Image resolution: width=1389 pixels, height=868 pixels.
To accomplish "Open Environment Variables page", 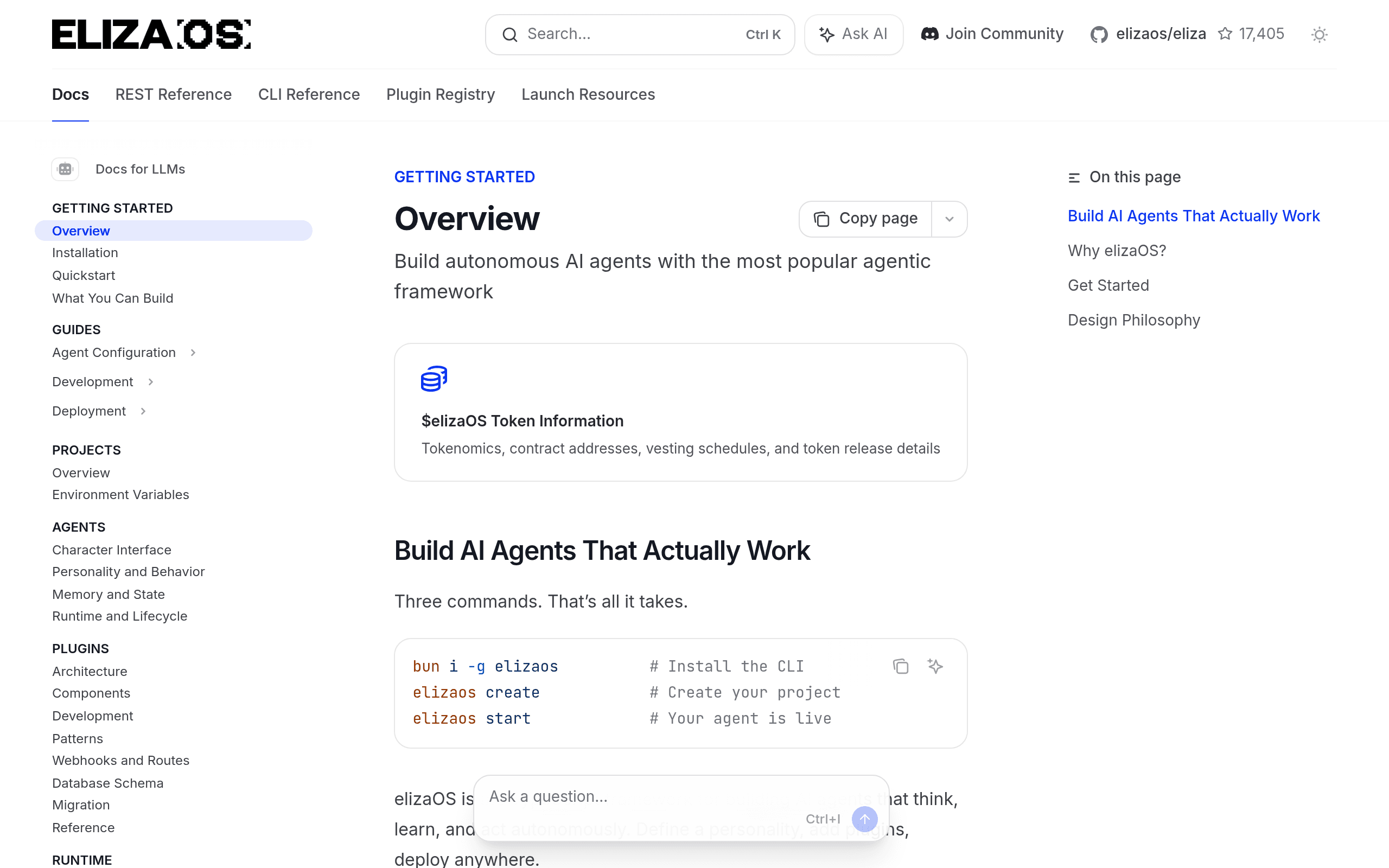I will pyautogui.click(x=120, y=495).
